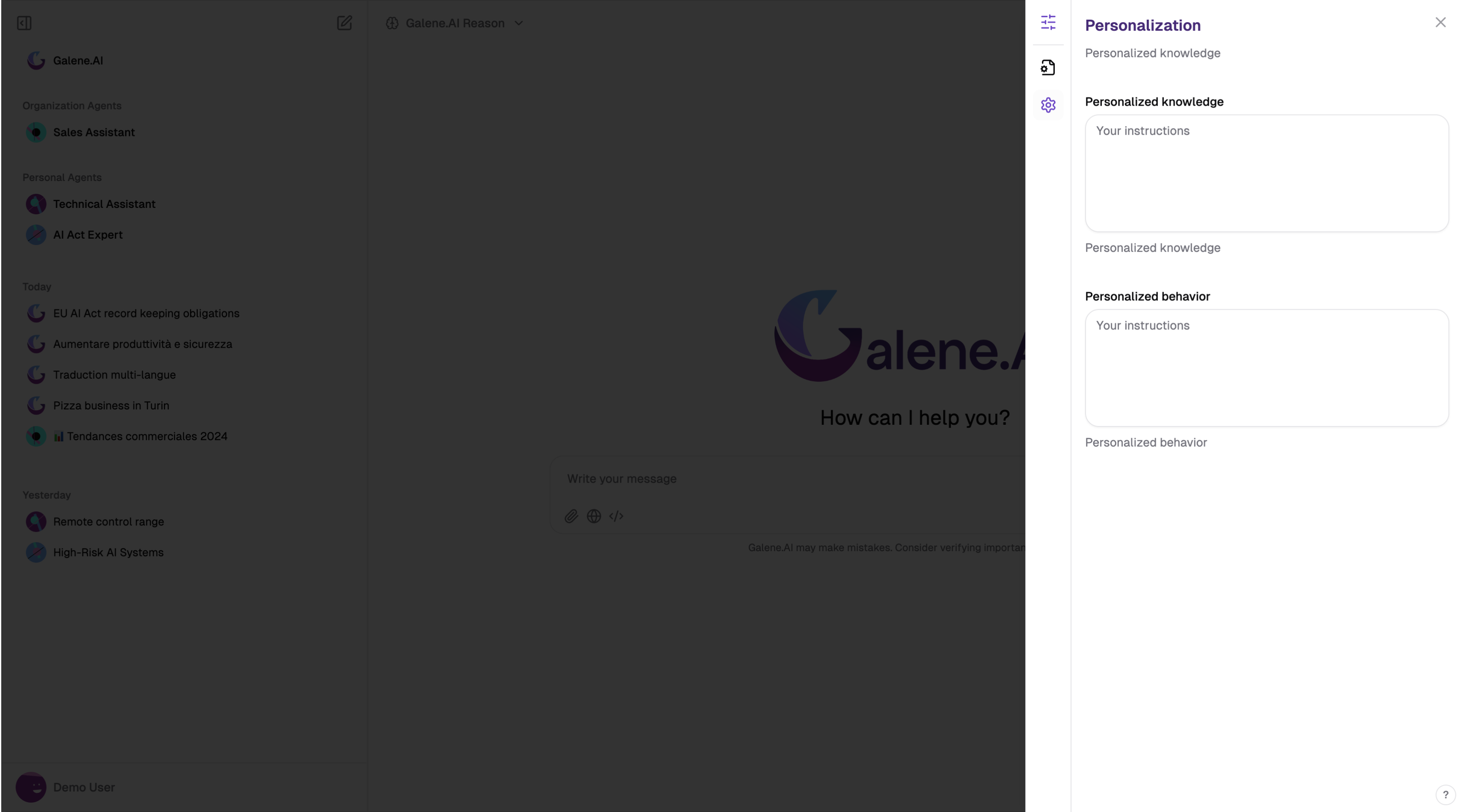Viewport: 1464px width, 812px height.
Task: Start a new chat with the compose icon
Action: coord(345,23)
